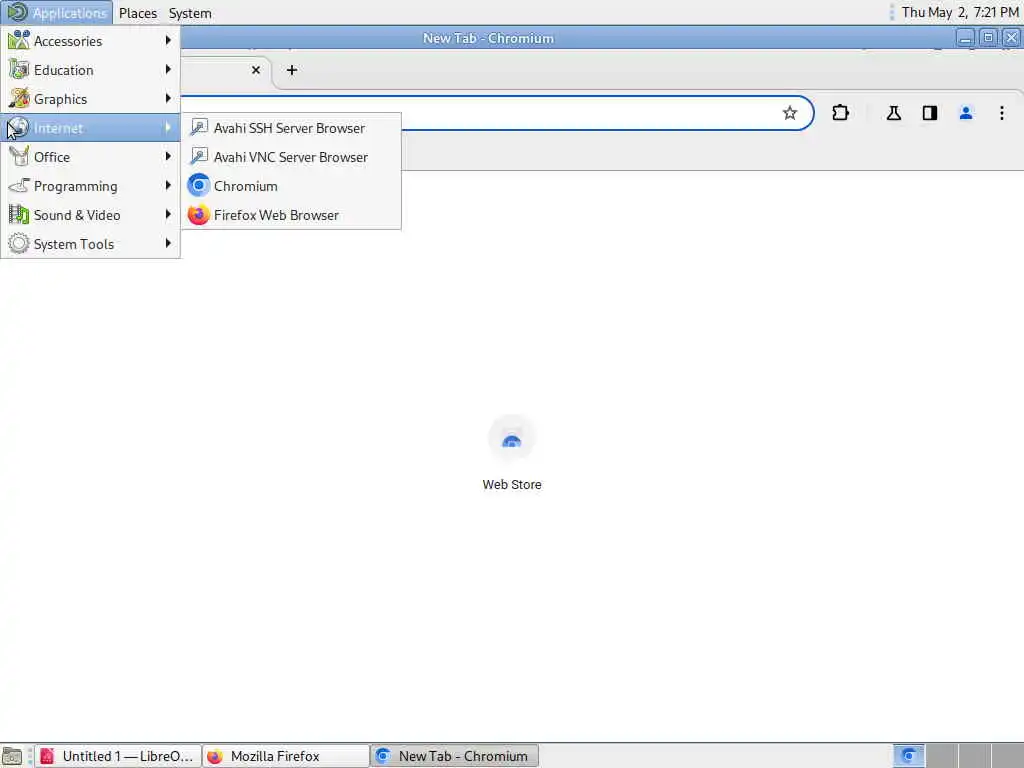Screen dimensions: 1024x768
Task: Maximize the Chromium window
Action: (x=988, y=38)
